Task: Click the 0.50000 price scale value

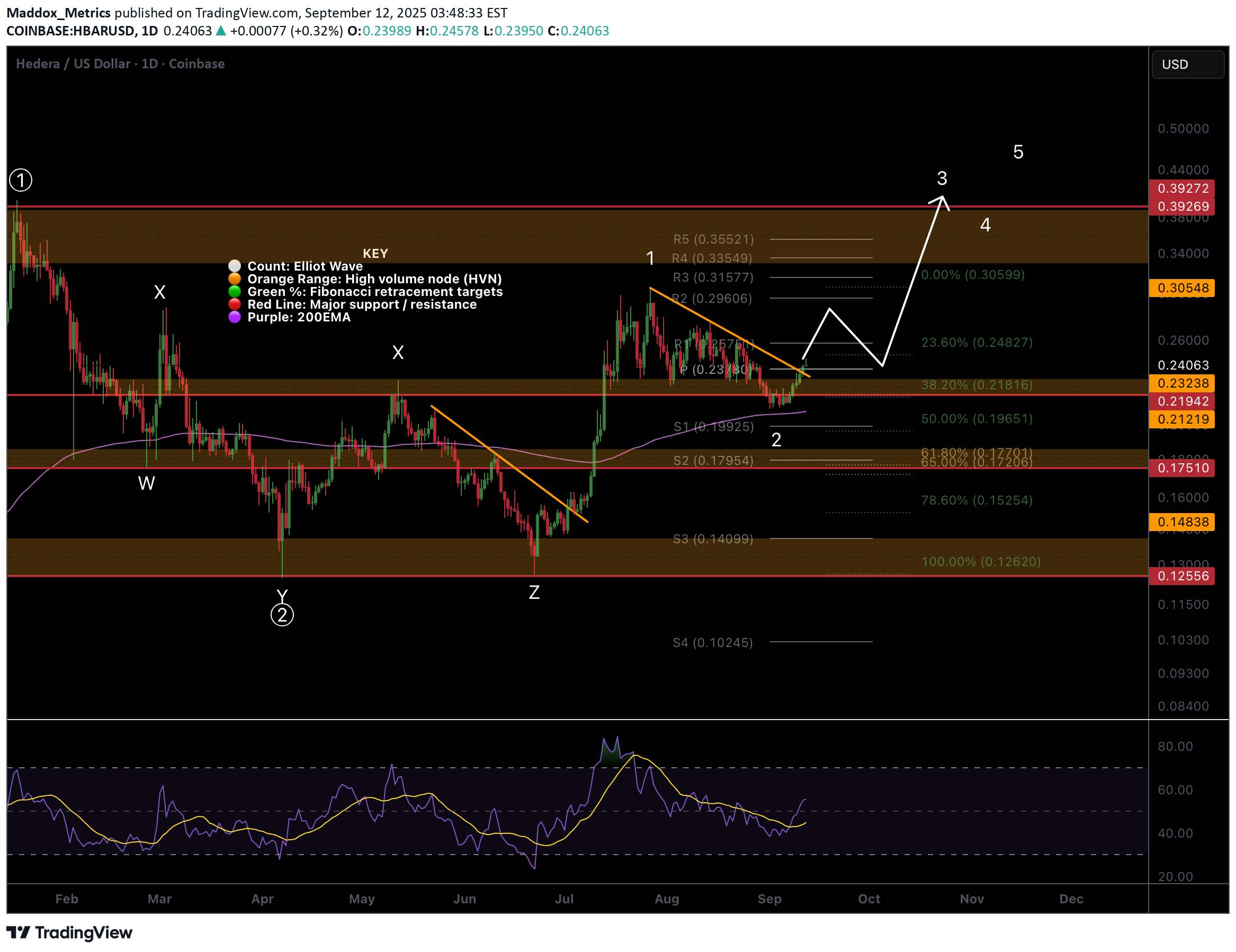Action: point(1184,129)
